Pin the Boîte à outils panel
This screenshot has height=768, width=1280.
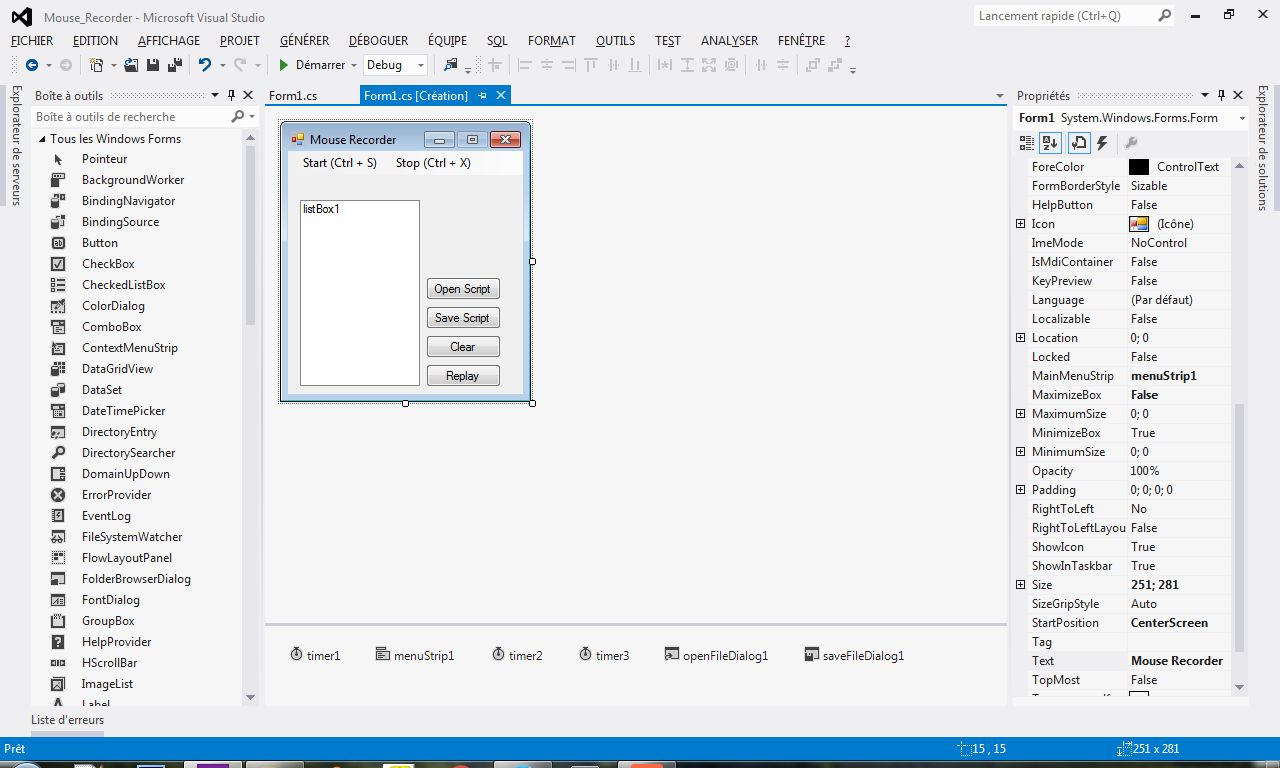click(231, 95)
